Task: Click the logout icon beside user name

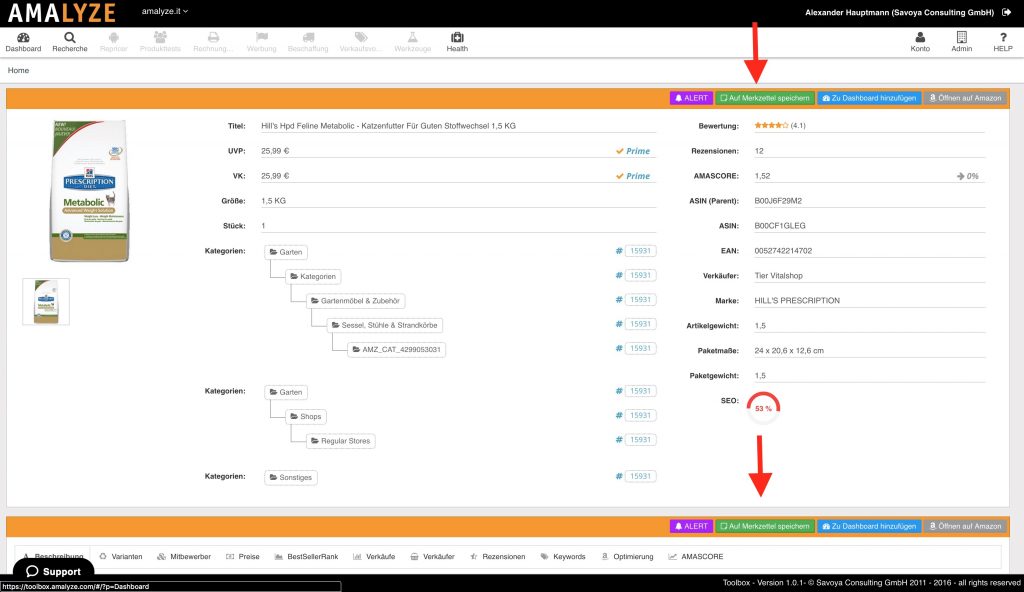Action: [x=1006, y=12]
